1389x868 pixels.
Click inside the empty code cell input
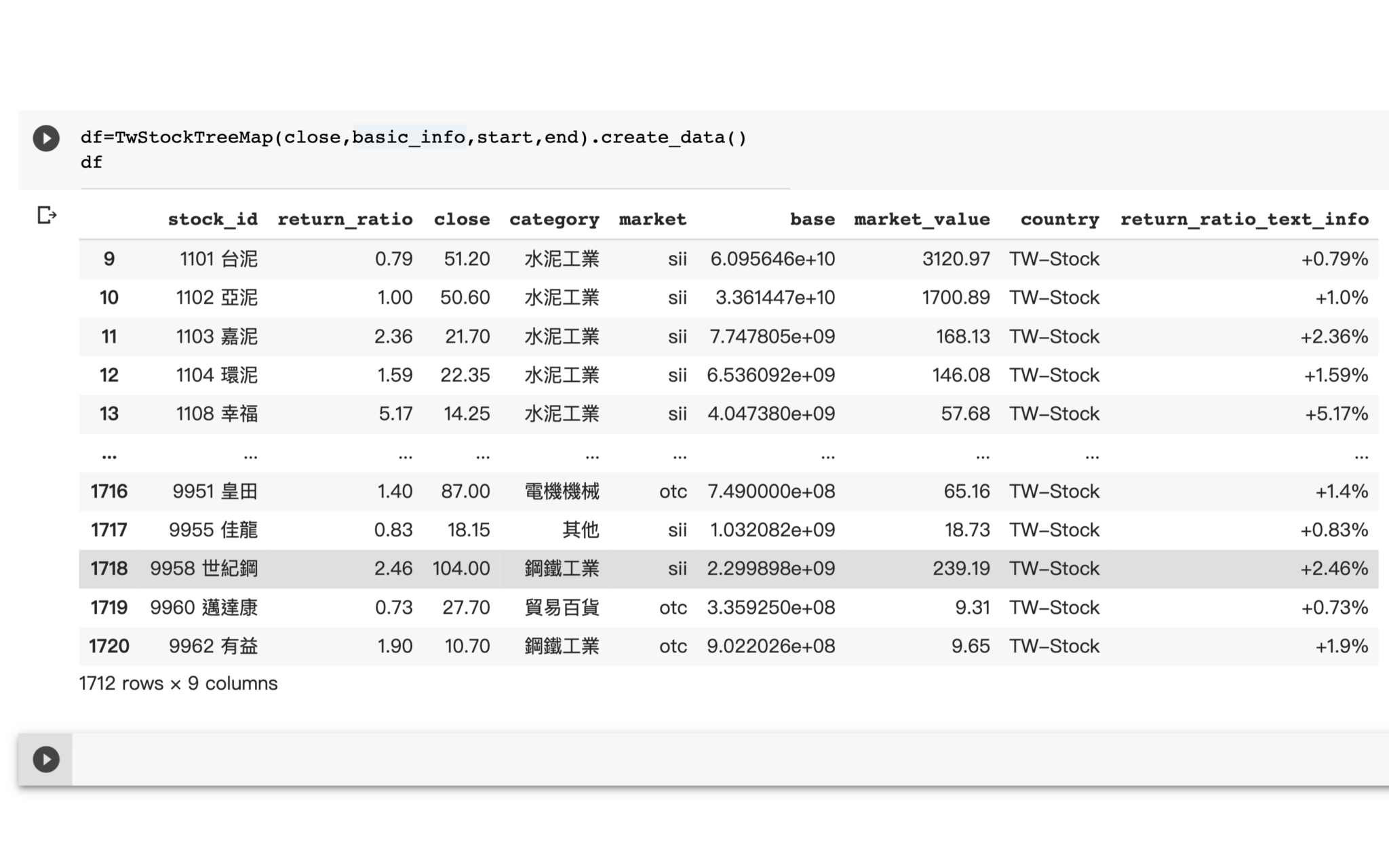coord(678,759)
